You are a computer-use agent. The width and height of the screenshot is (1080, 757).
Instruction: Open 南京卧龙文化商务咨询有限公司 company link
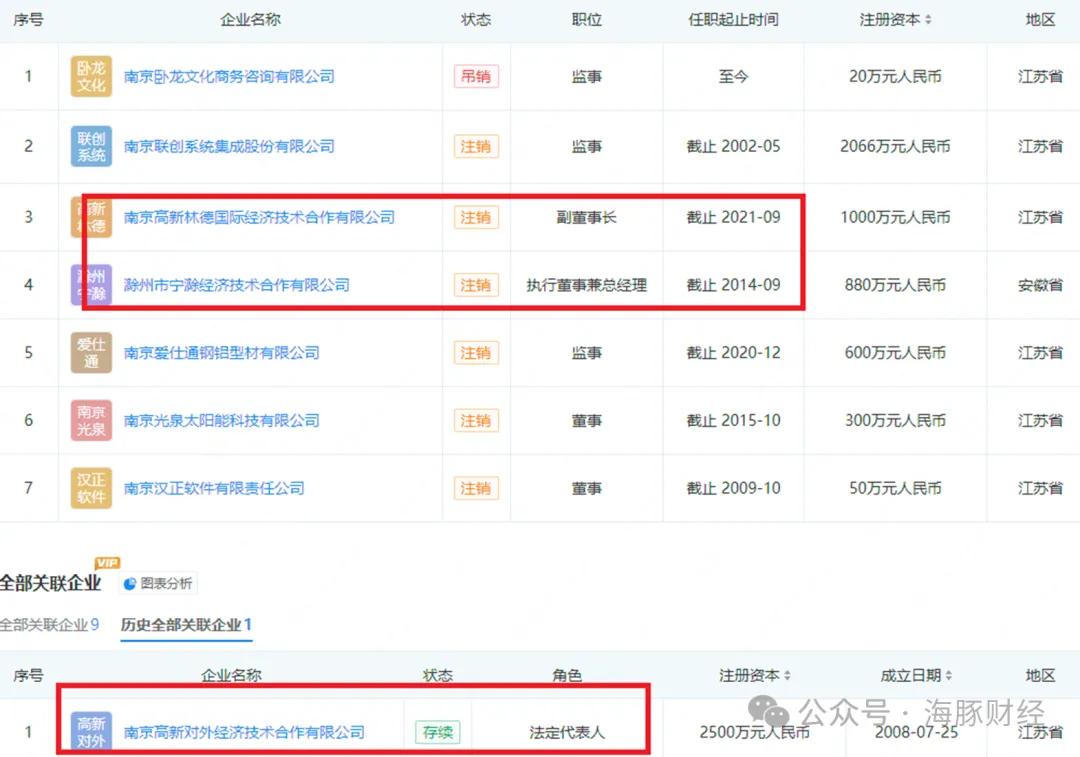click(x=229, y=76)
